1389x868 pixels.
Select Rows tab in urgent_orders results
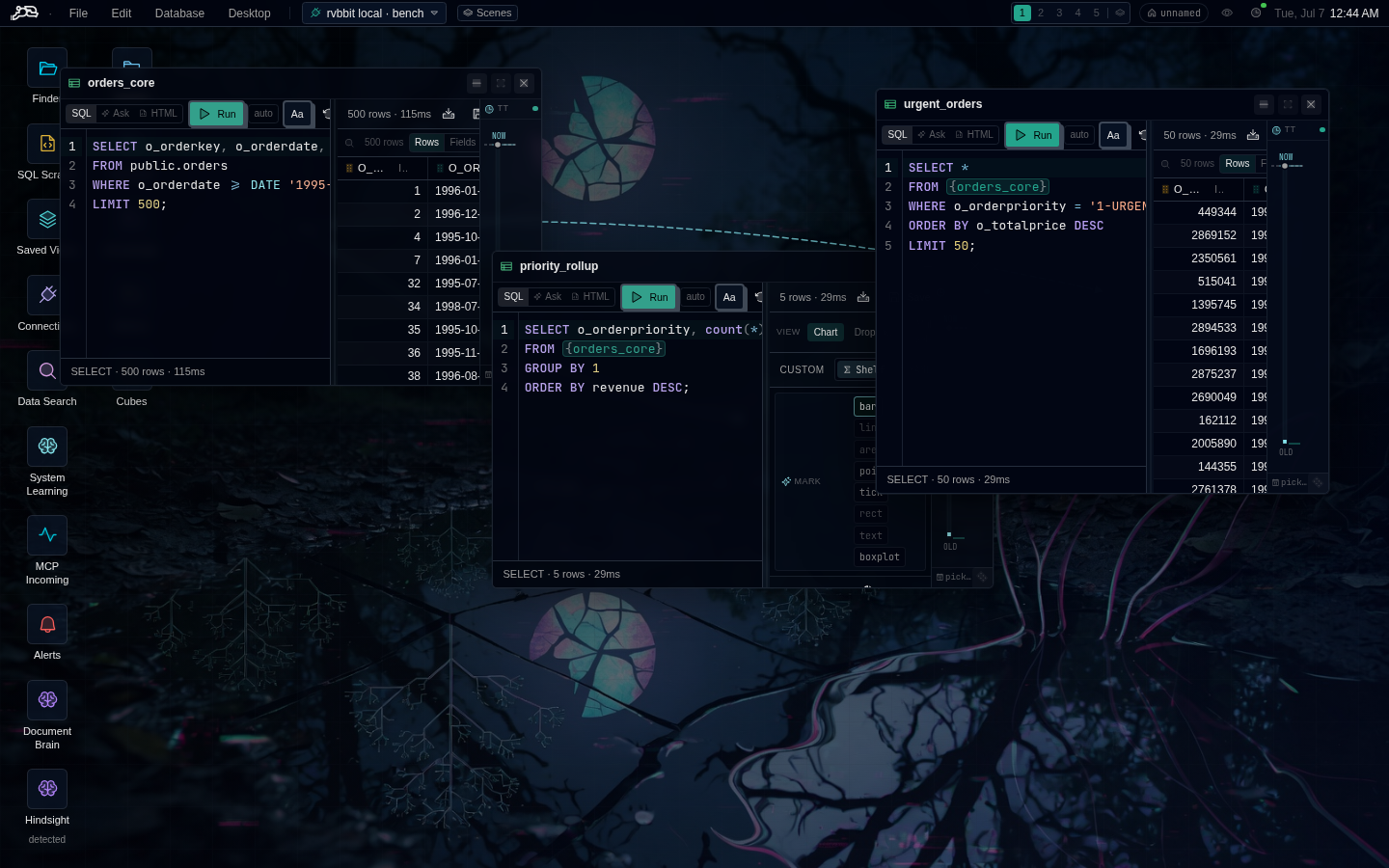pyautogui.click(x=1238, y=164)
